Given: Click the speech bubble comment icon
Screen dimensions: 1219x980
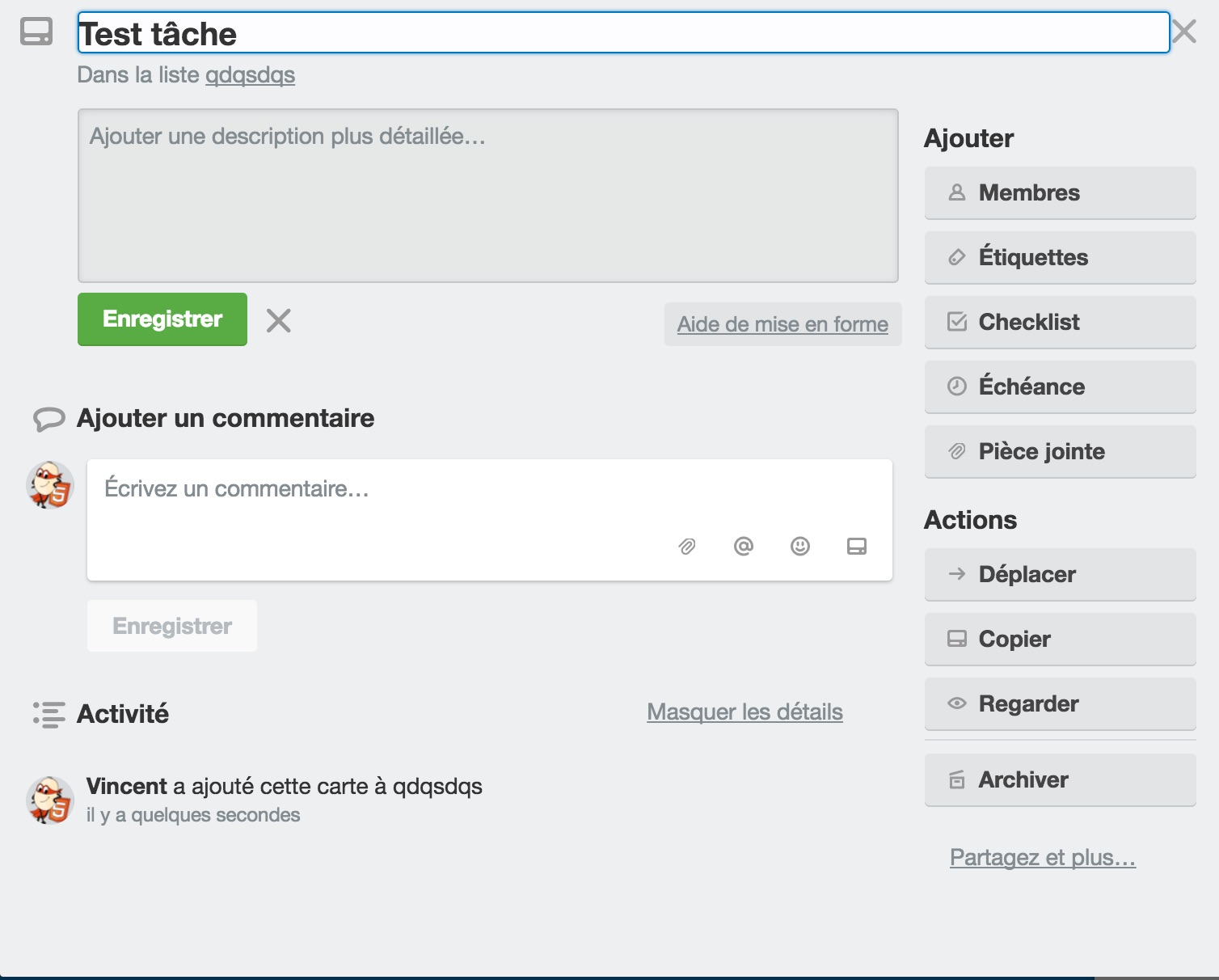Looking at the screenshot, I should pyautogui.click(x=49, y=419).
